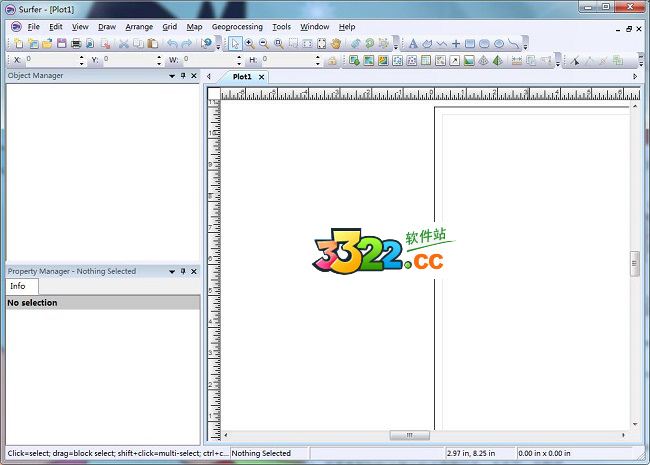Print the current plot

(76, 43)
